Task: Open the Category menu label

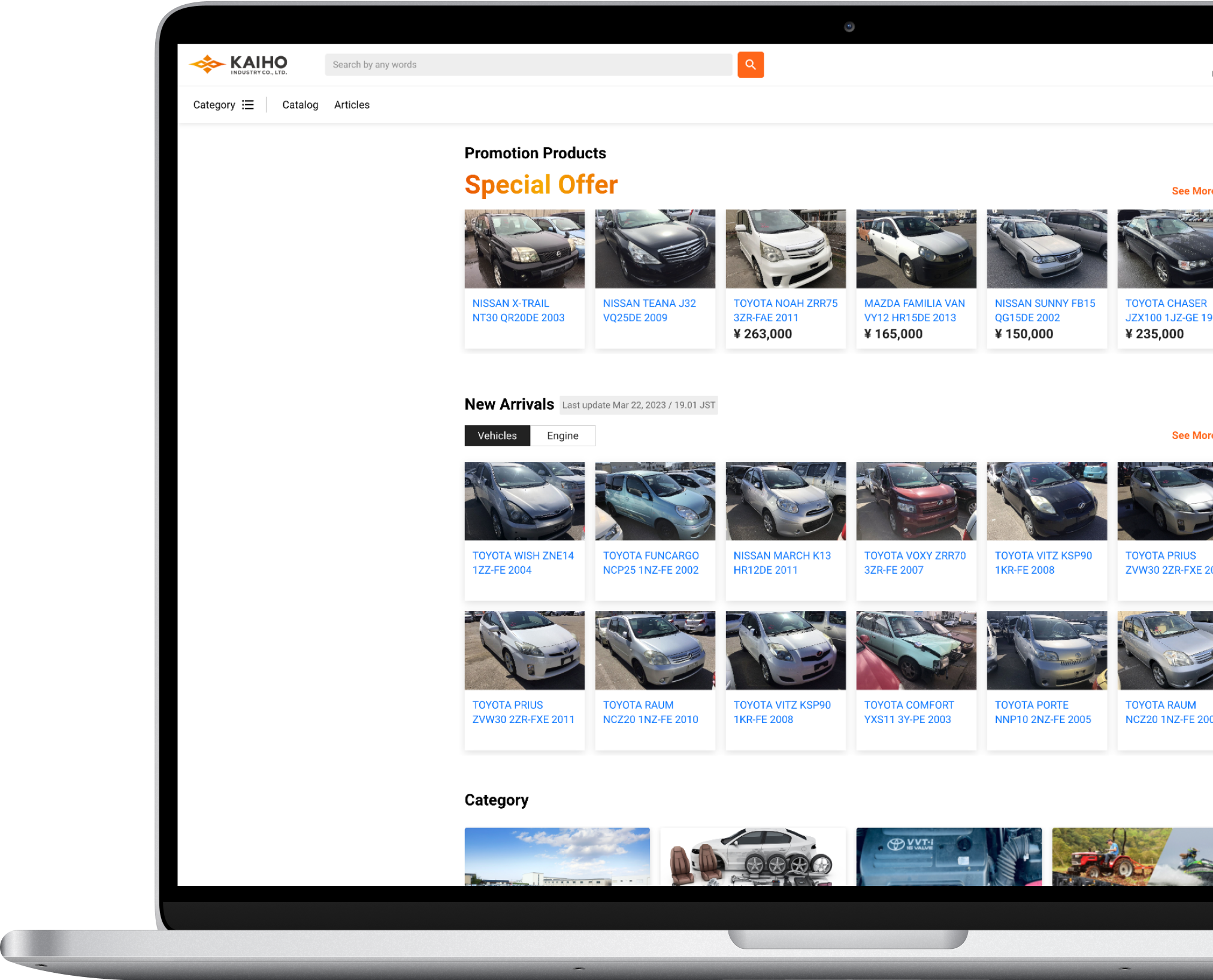Action: click(x=214, y=105)
